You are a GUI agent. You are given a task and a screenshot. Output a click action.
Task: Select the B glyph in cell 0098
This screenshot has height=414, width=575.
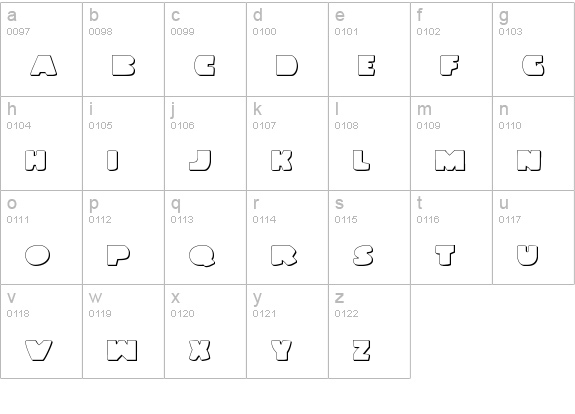pos(124,66)
